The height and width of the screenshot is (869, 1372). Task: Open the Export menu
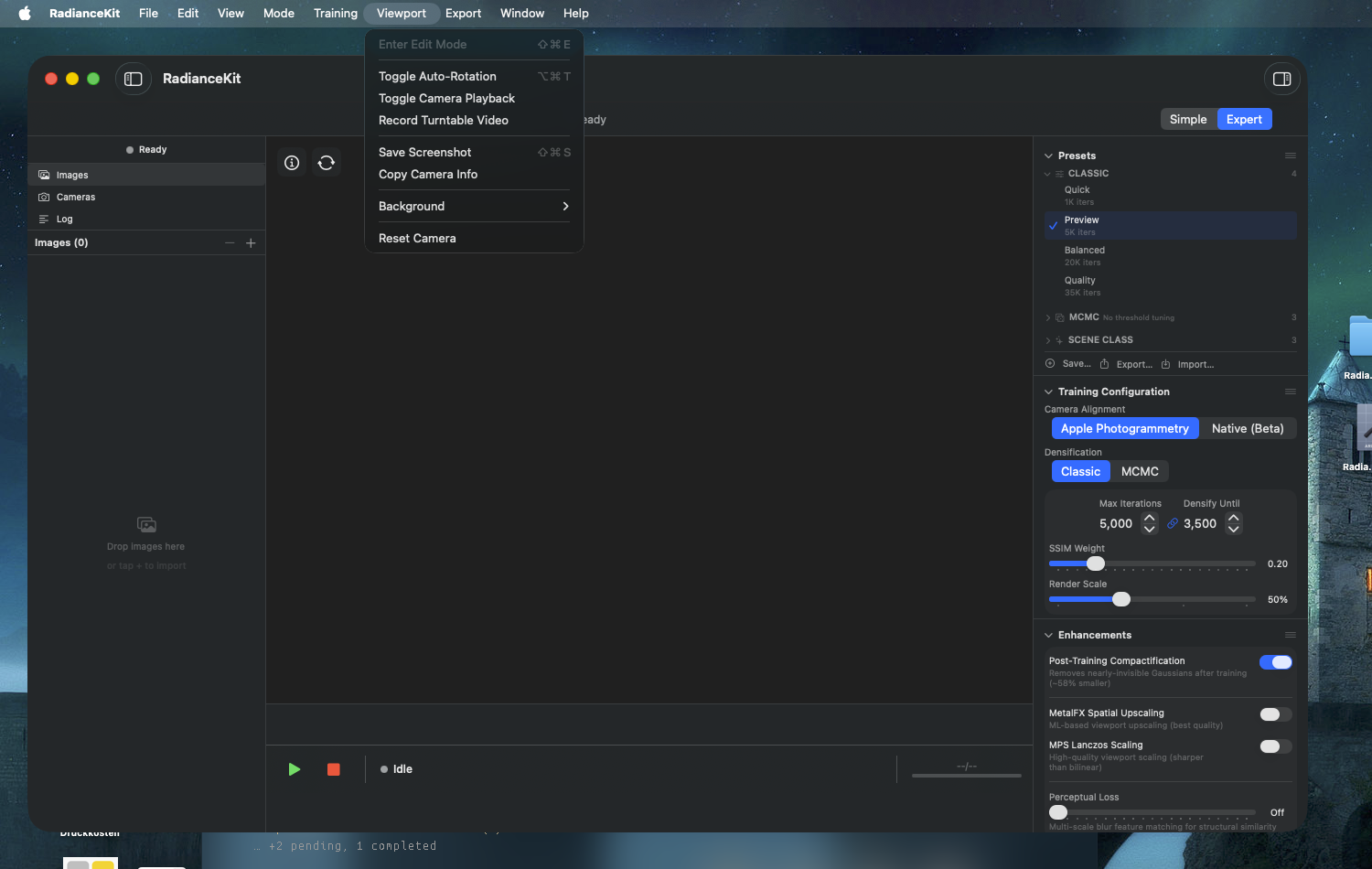464,13
